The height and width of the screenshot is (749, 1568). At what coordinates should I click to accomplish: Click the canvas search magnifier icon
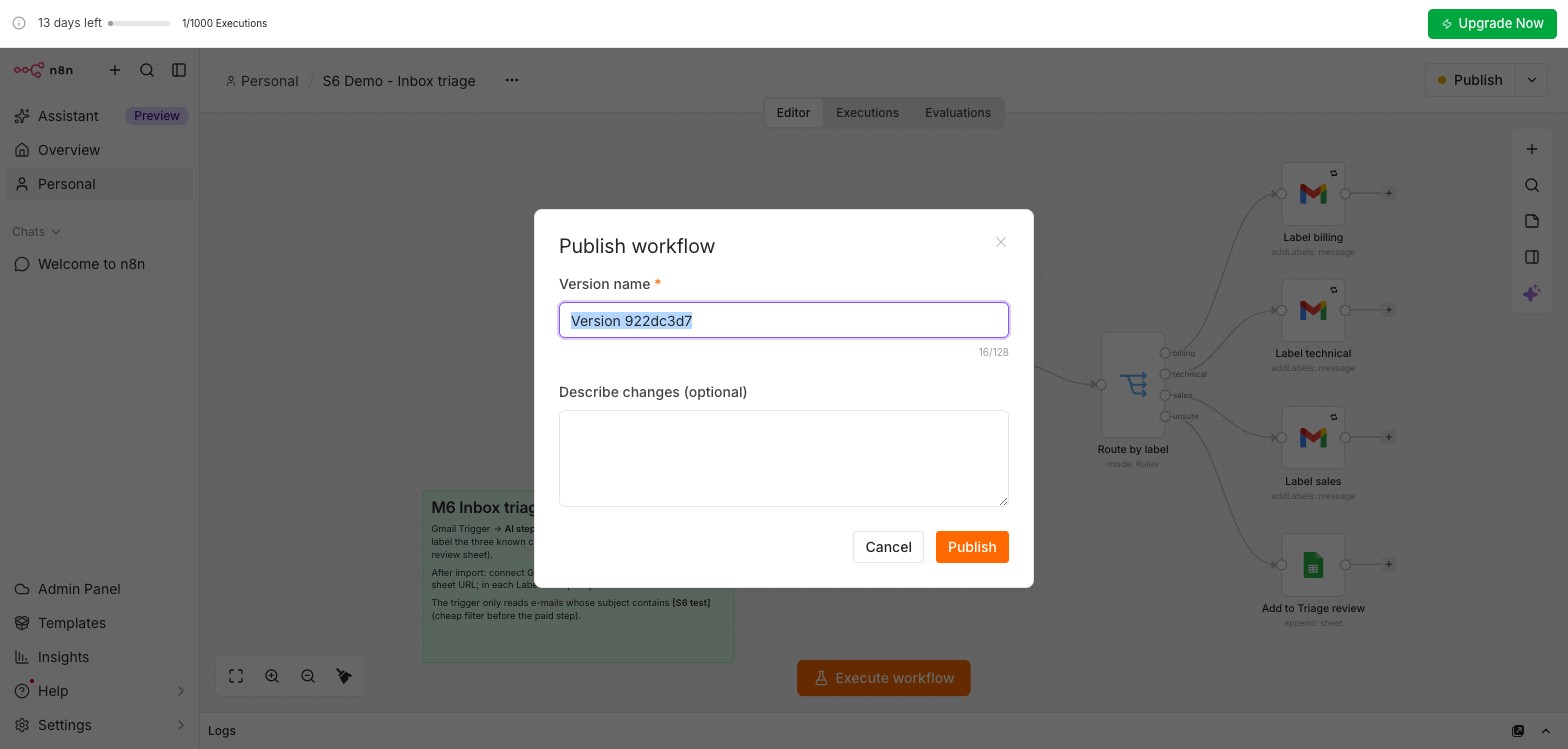click(1532, 185)
